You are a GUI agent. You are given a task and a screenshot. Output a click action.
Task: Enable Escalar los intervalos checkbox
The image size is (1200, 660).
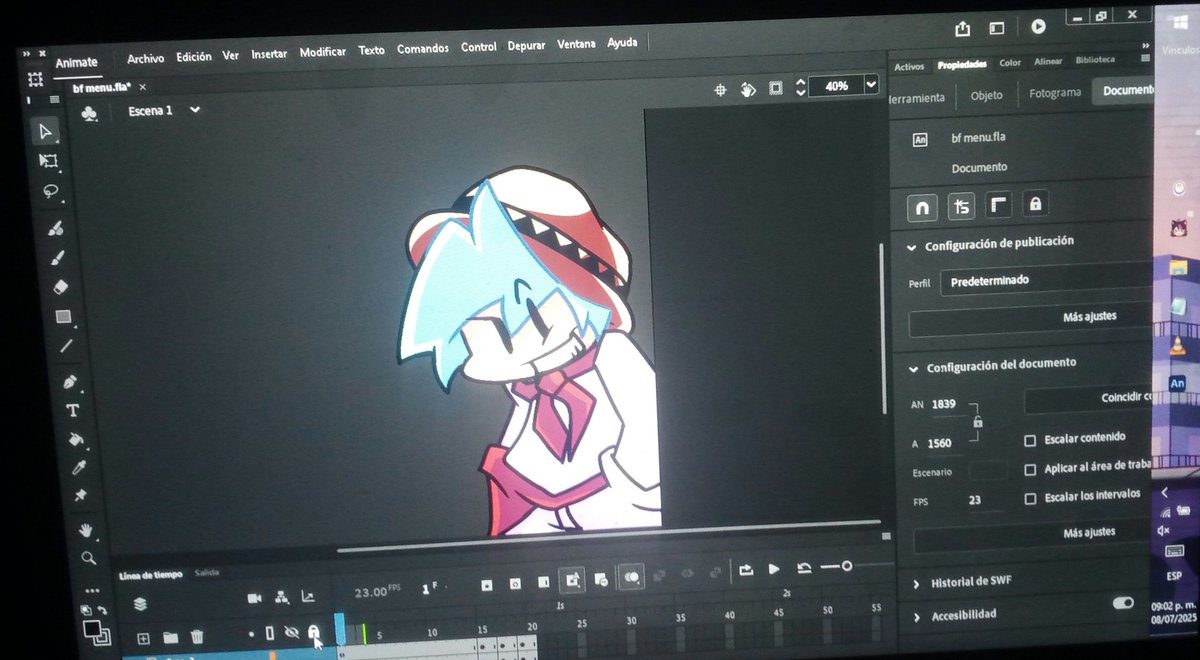point(1030,498)
